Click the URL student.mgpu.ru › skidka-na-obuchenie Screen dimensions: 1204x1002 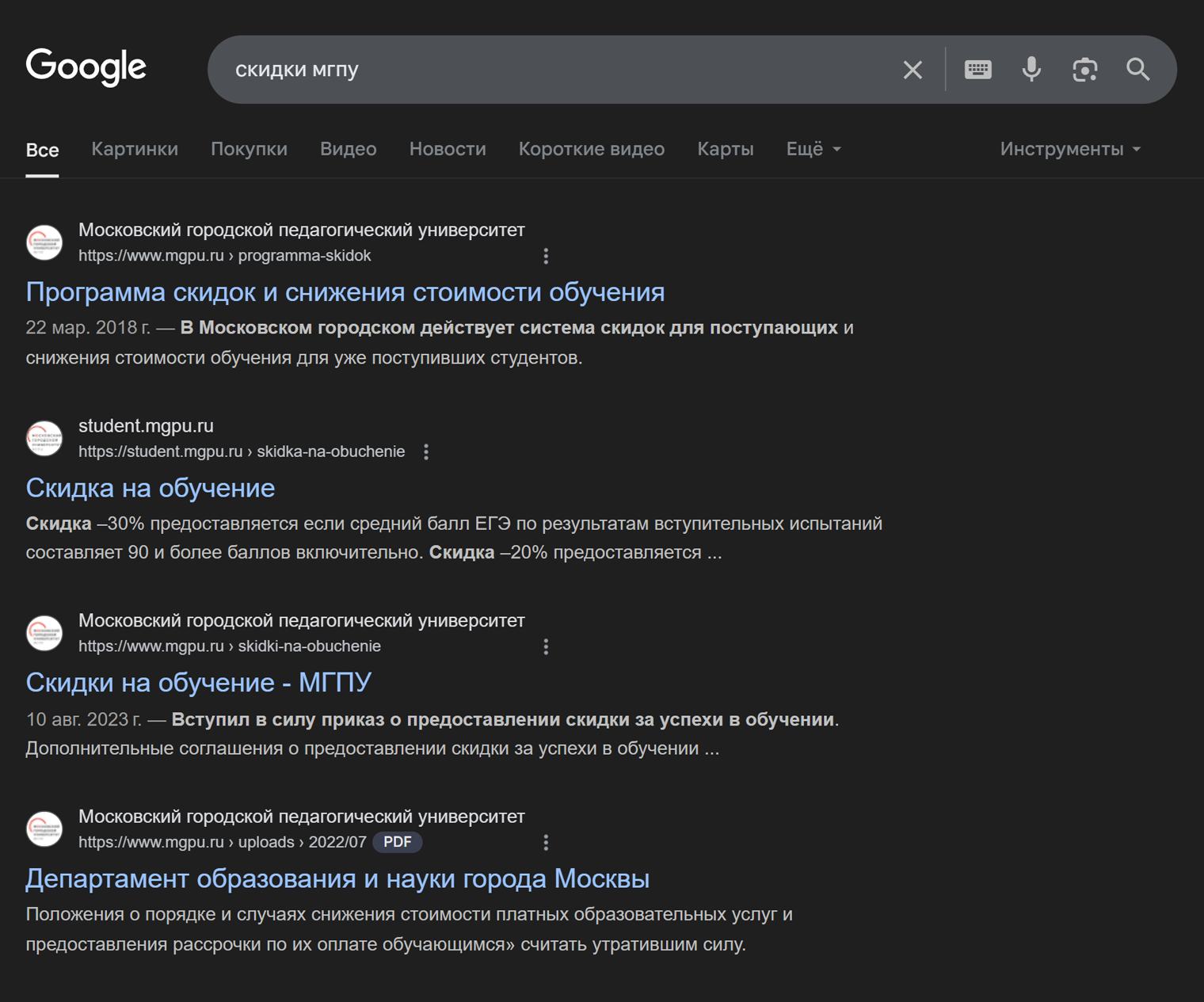[x=242, y=451]
